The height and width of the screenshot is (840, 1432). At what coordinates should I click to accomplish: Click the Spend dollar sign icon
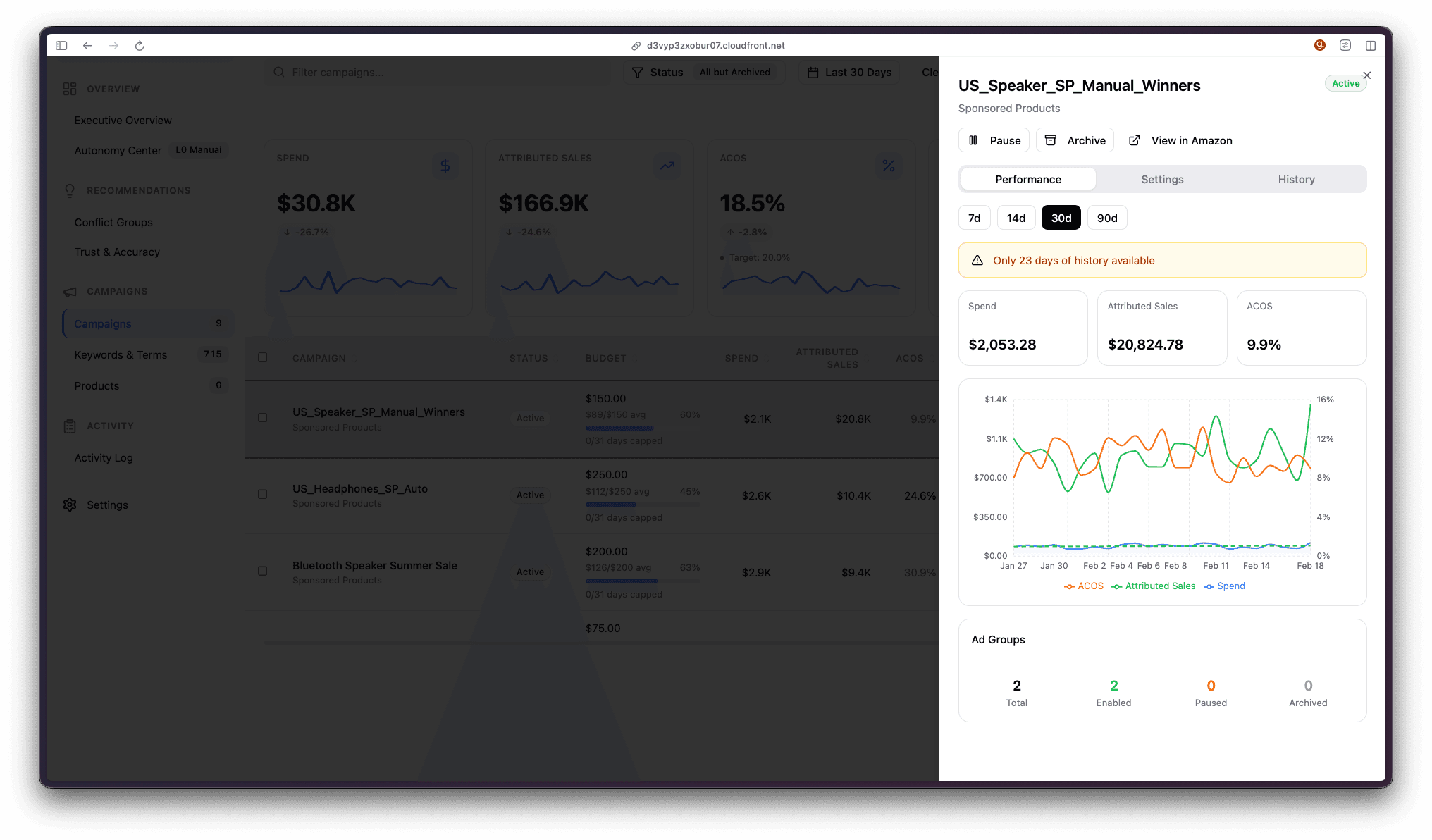[445, 166]
